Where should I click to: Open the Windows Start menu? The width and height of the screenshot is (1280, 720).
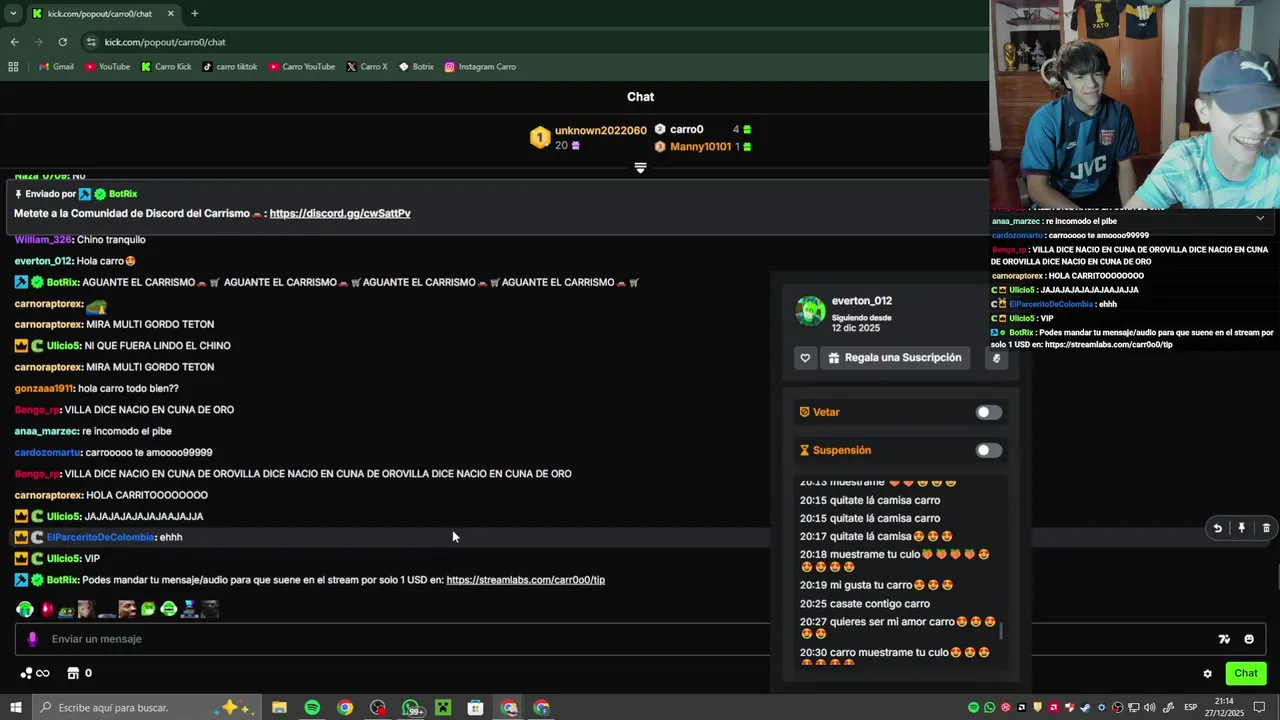[15, 707]
